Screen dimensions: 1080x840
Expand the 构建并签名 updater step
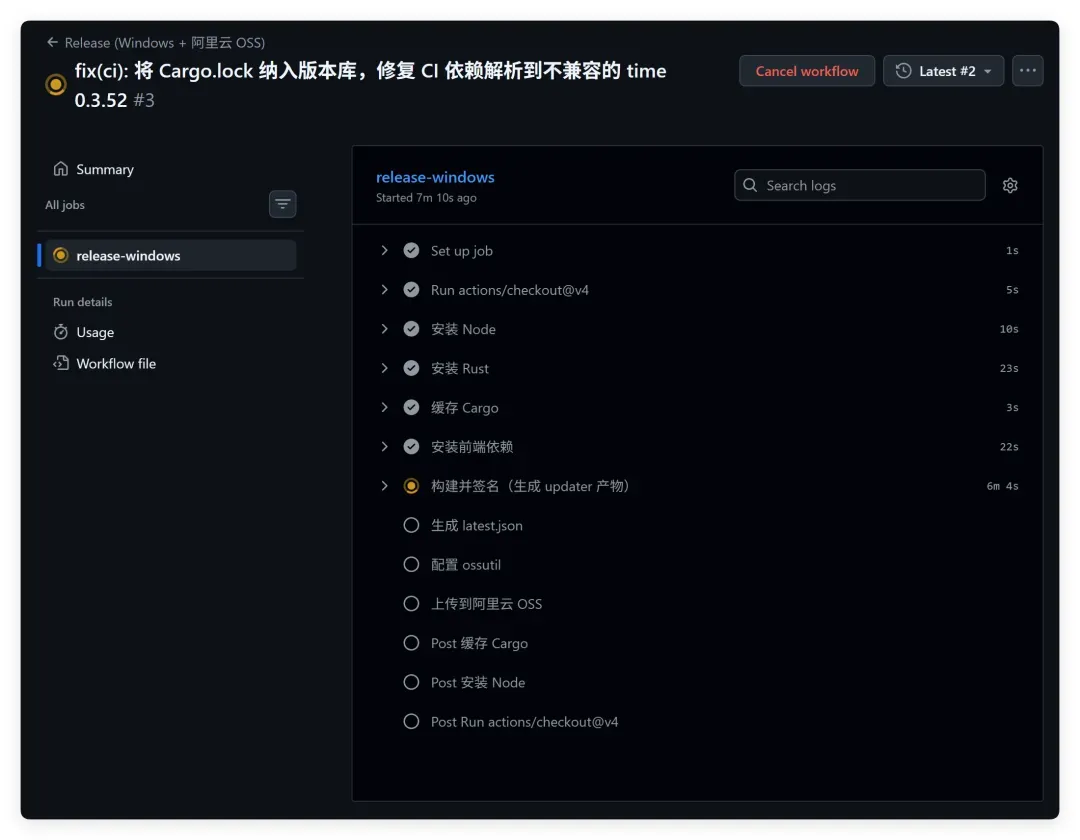click(384, 486)
